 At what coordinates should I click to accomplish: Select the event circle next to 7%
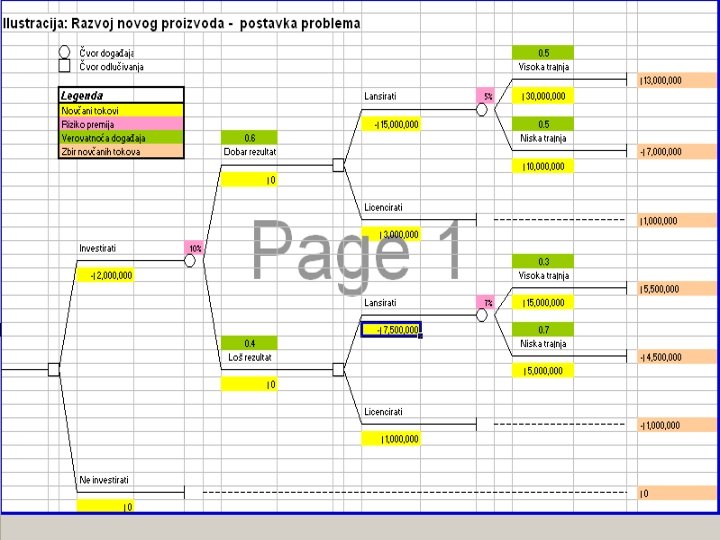pyautogui.click(x=481, y=315)
